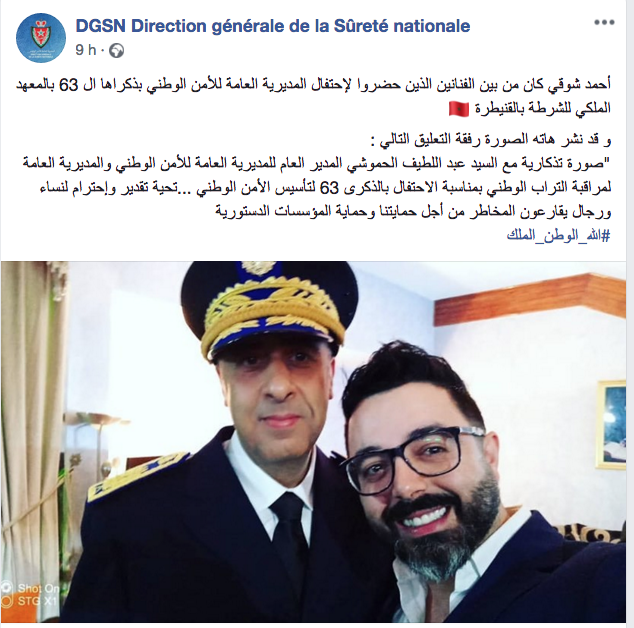Click the gold epaulette on the uniform

137,477
